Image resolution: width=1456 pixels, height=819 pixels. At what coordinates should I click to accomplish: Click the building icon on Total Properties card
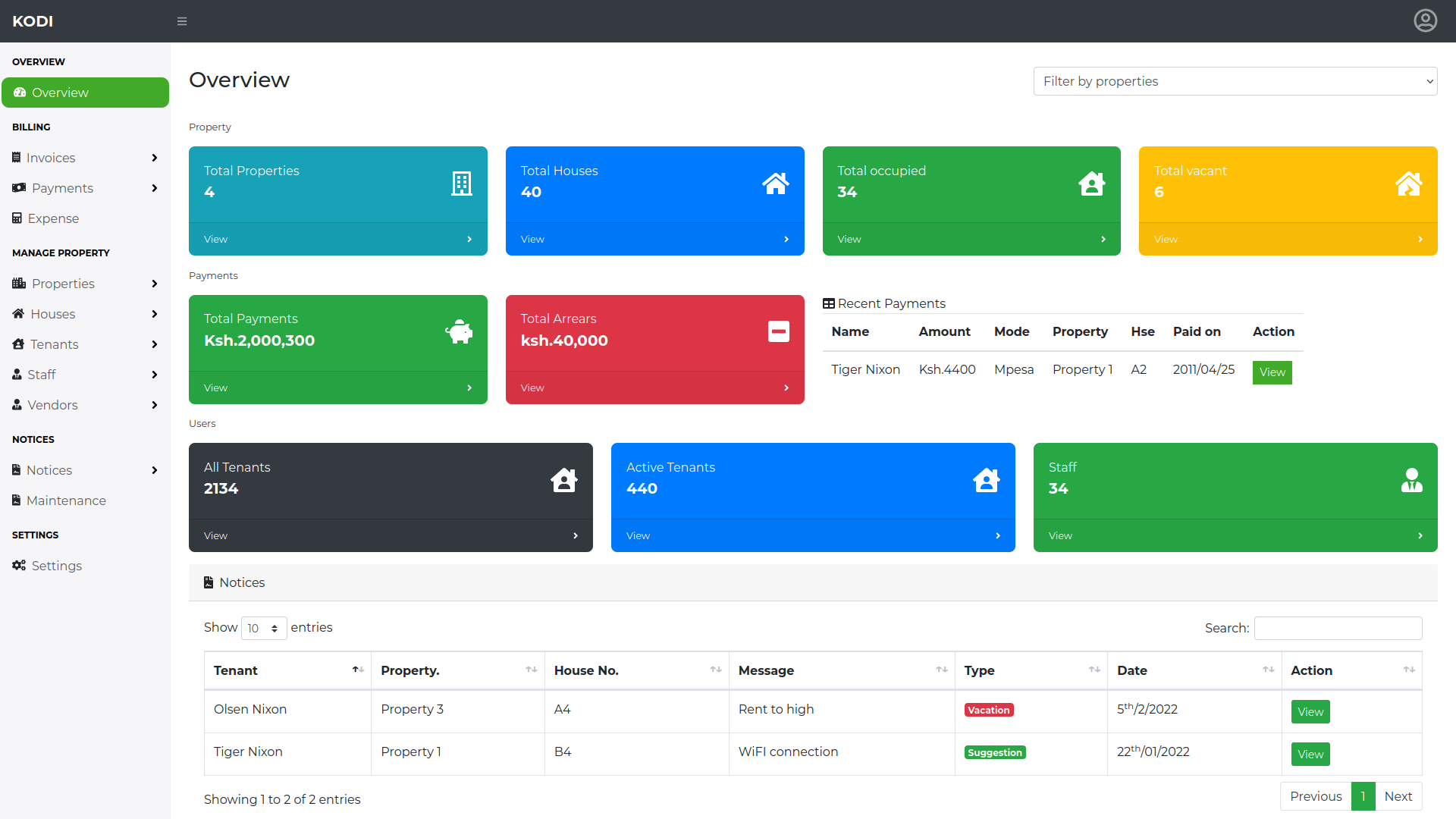pos(461,184)
